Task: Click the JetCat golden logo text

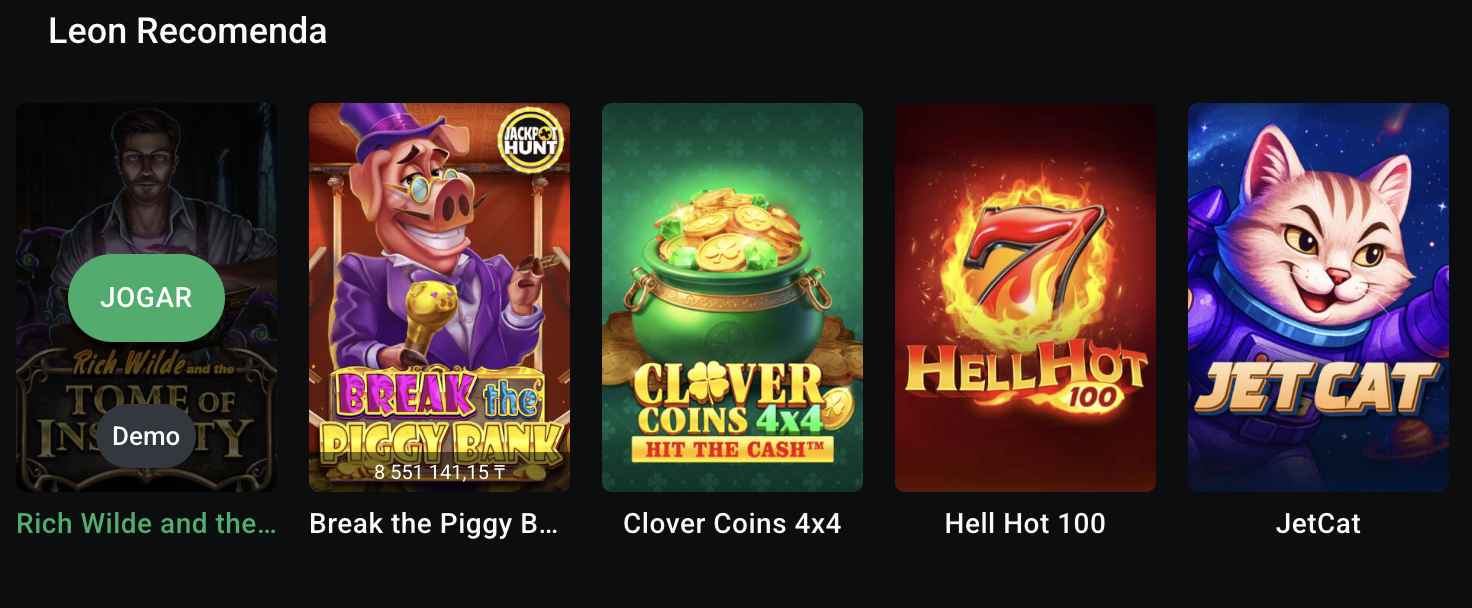Action: click(1318, 388)
